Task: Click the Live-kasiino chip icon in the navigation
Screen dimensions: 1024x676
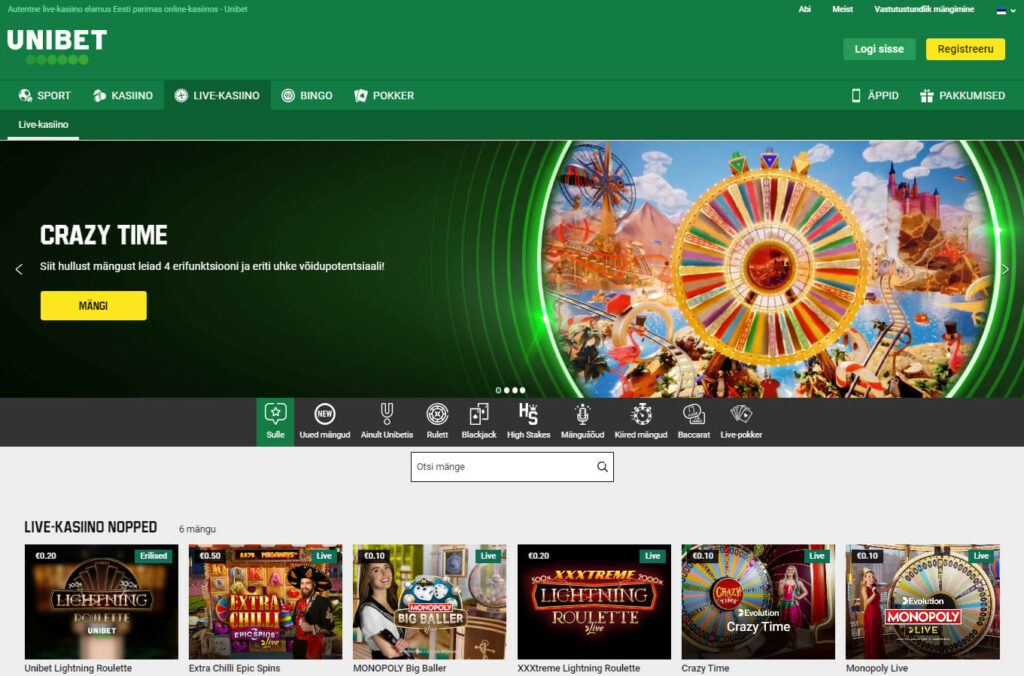Action: [x=181, y=95]
